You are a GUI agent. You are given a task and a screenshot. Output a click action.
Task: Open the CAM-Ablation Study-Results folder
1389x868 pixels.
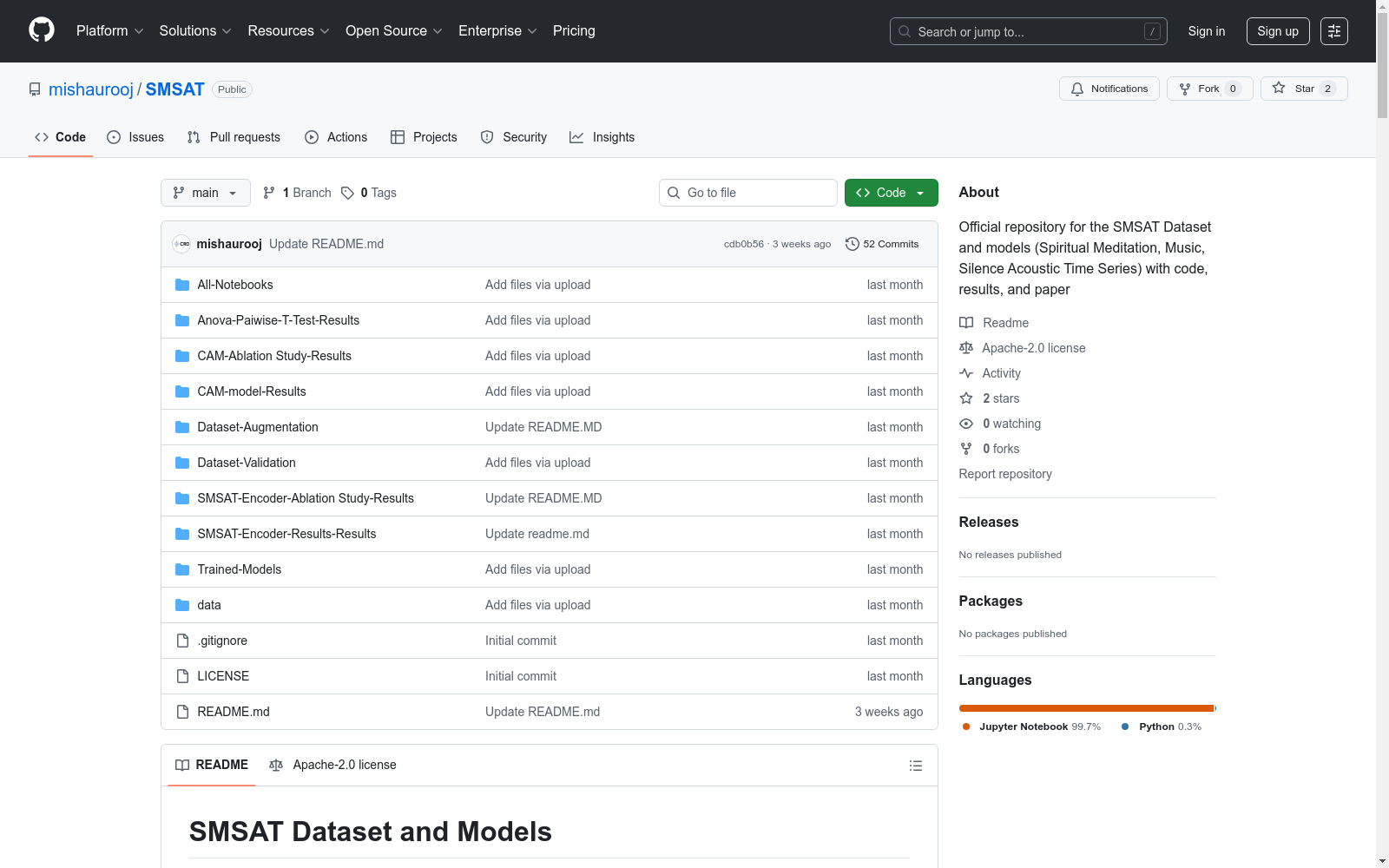point(274,356)
